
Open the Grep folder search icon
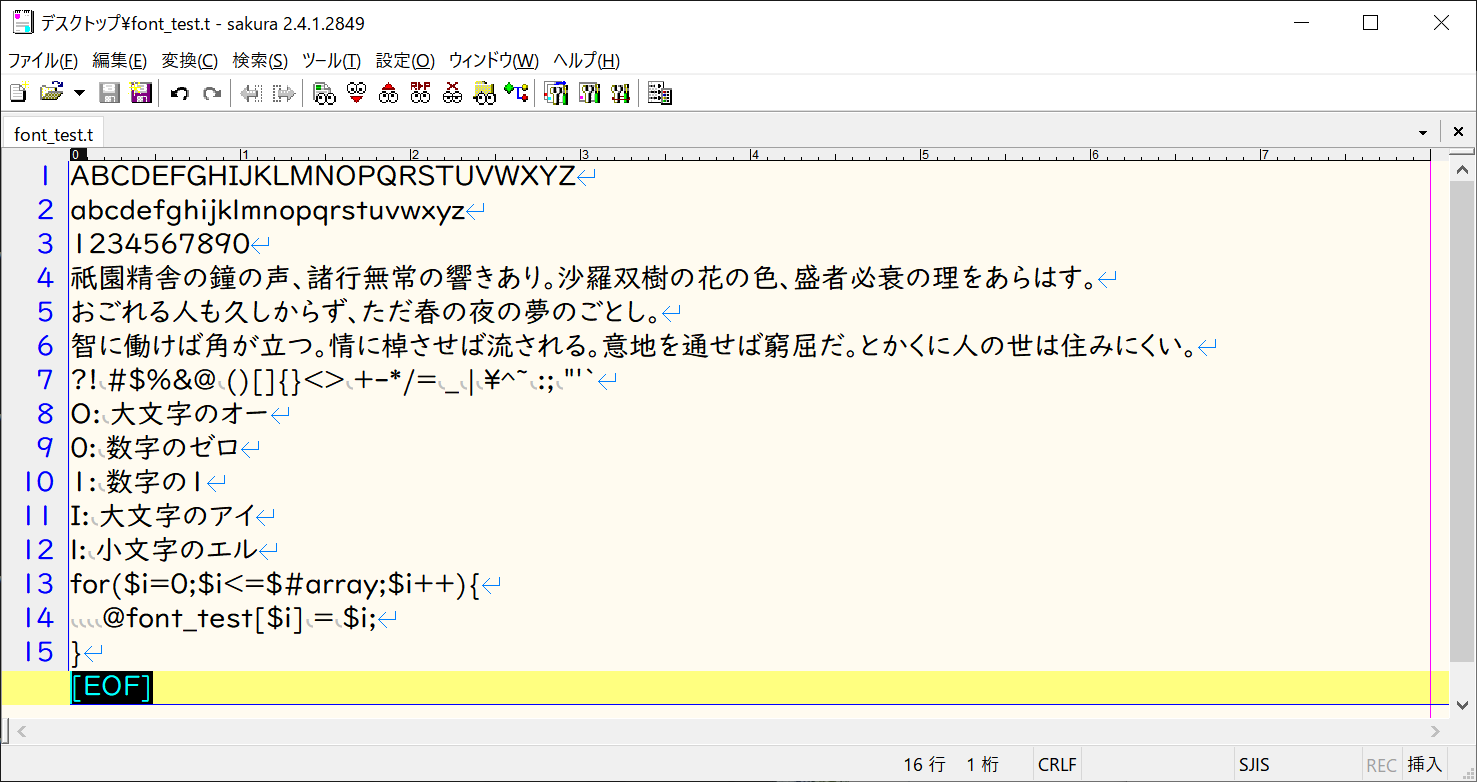(484, 94)
